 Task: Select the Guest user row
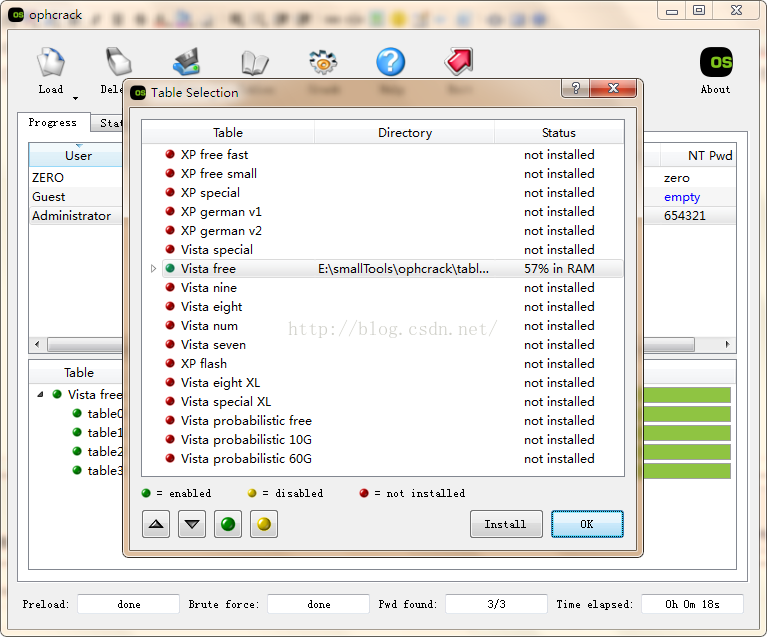coord(48,197)
